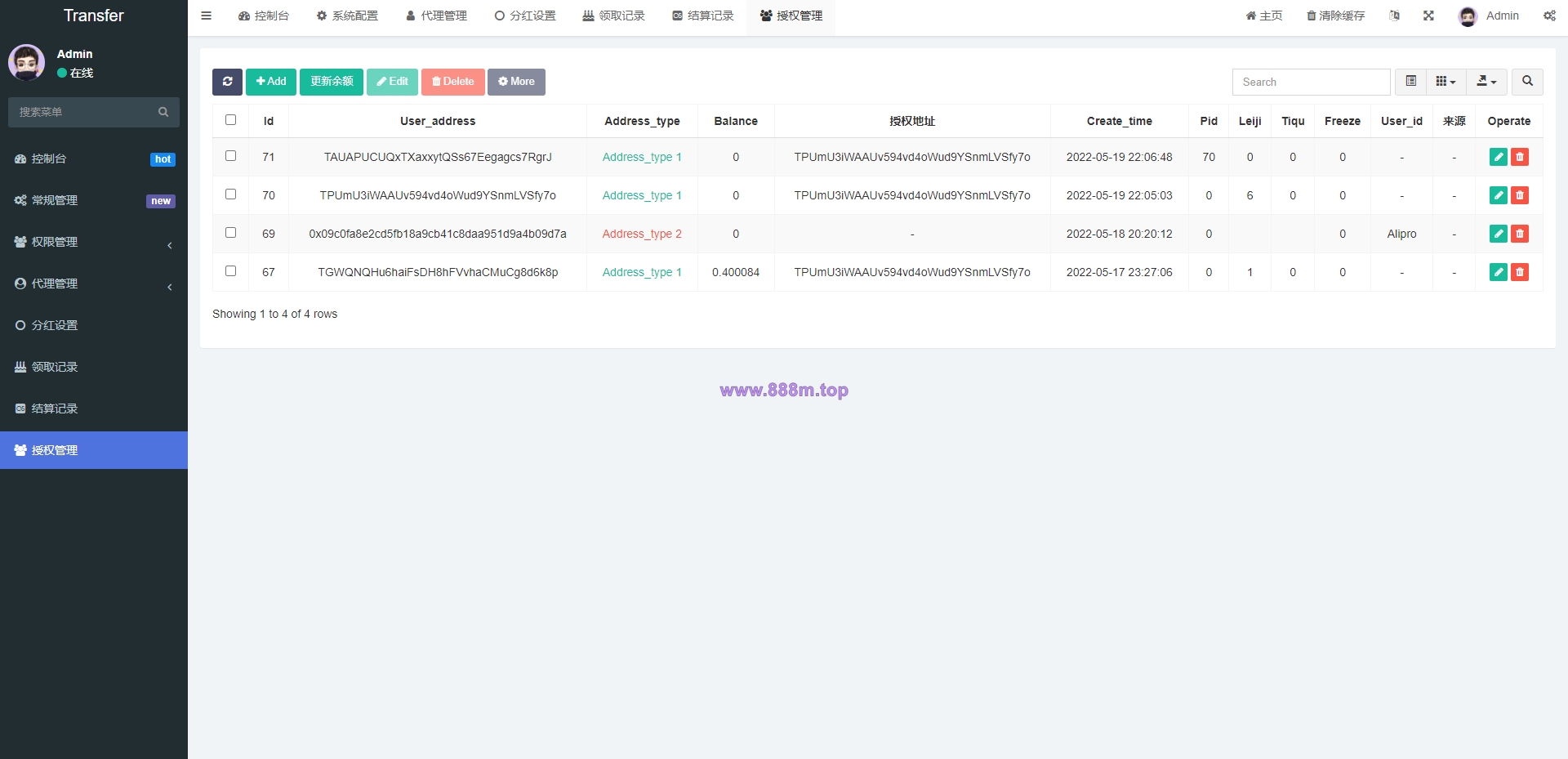Viewport: 1568px width, 759px height.
Task: Click the 更新余额 button
Action: click(332, 82)
